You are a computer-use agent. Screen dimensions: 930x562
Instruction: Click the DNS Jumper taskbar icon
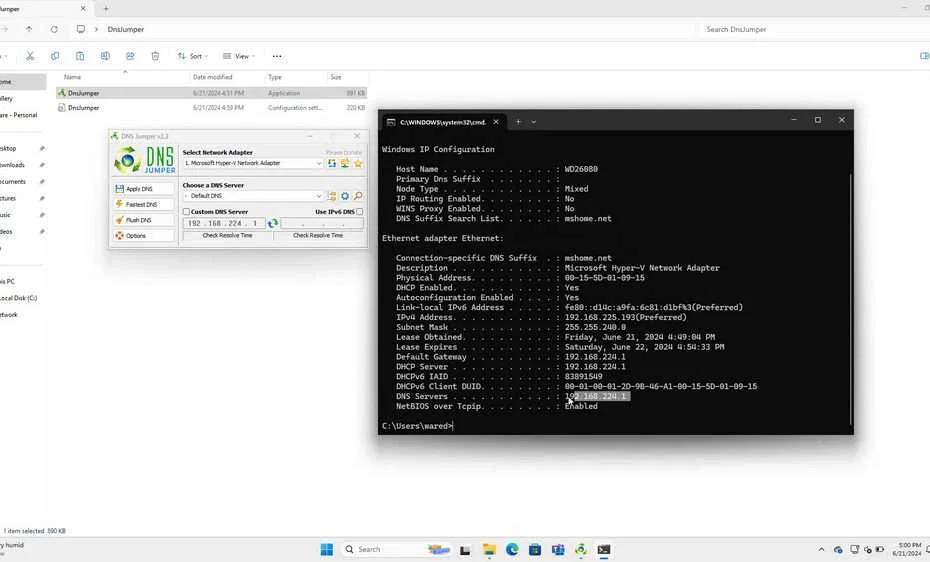tap(581, 550)
